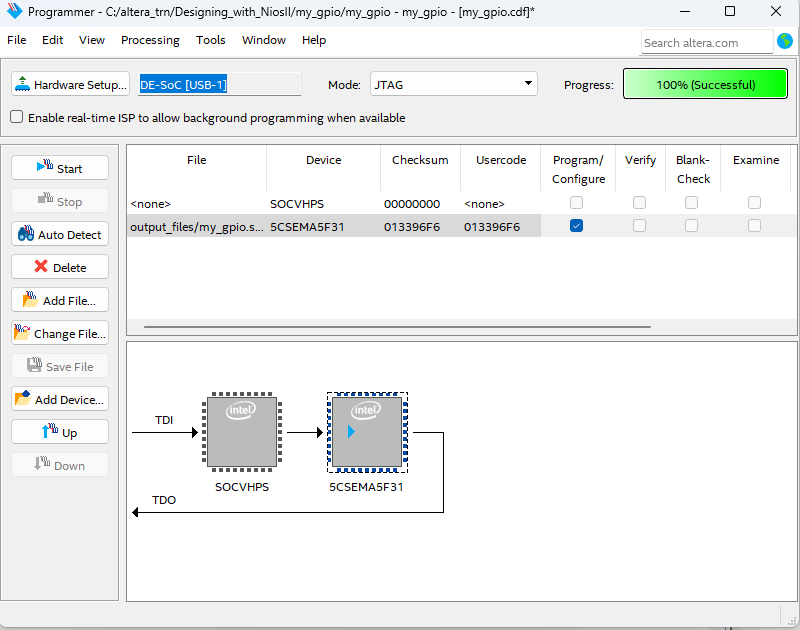
Task: Run Auto Detect for devices
Action: (60, 234)
